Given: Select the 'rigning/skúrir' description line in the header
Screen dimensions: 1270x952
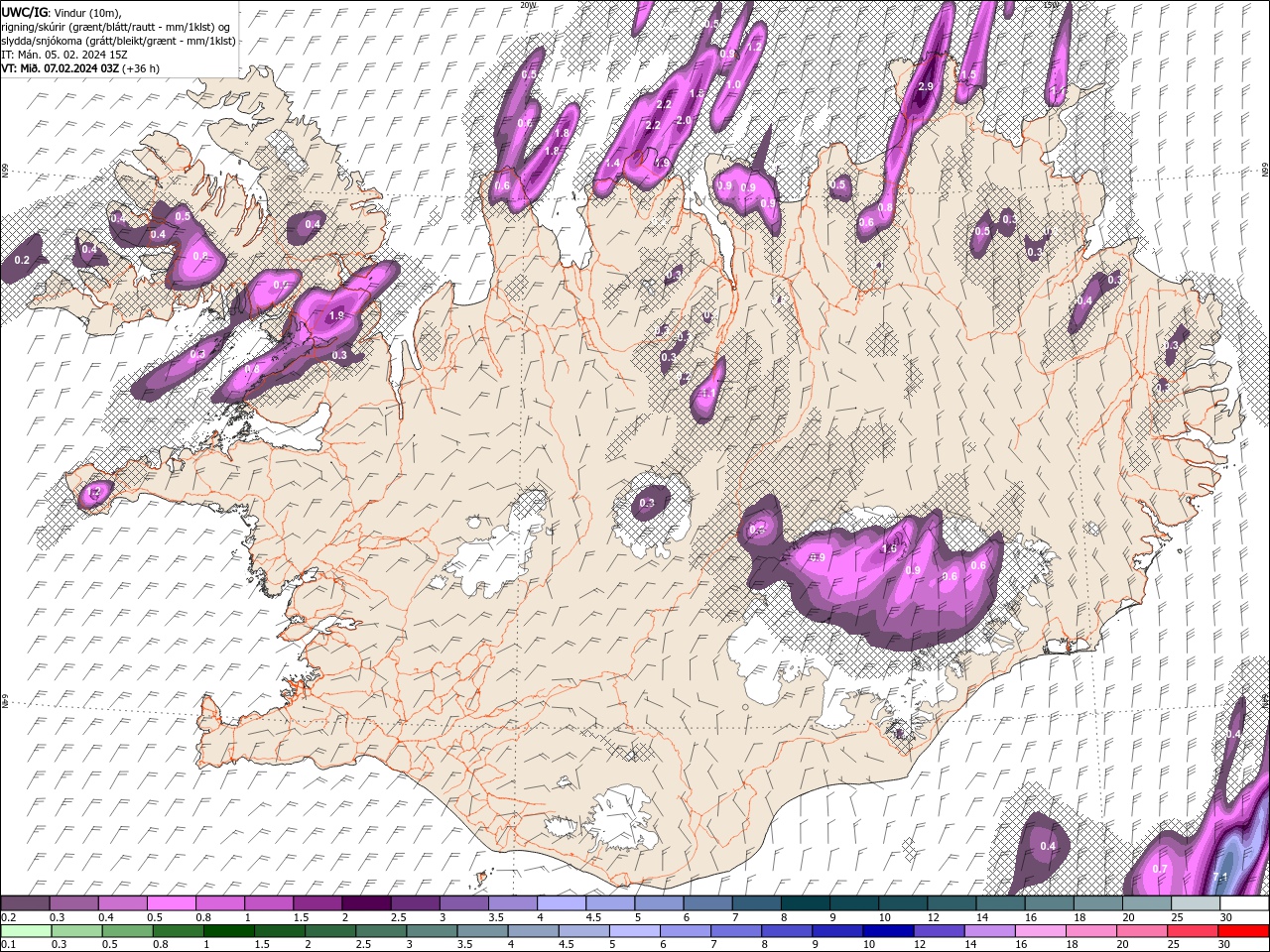Looking at the screenshot, I should [x=116, y=26].
